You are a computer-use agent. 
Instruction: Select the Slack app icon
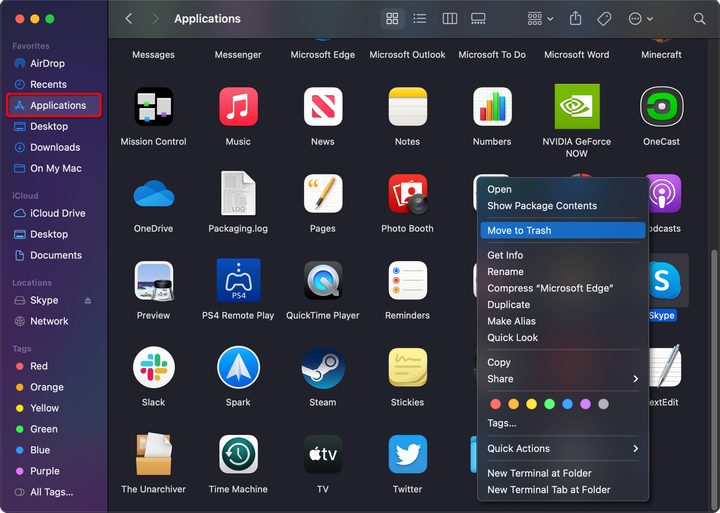(x=153, y=367)
